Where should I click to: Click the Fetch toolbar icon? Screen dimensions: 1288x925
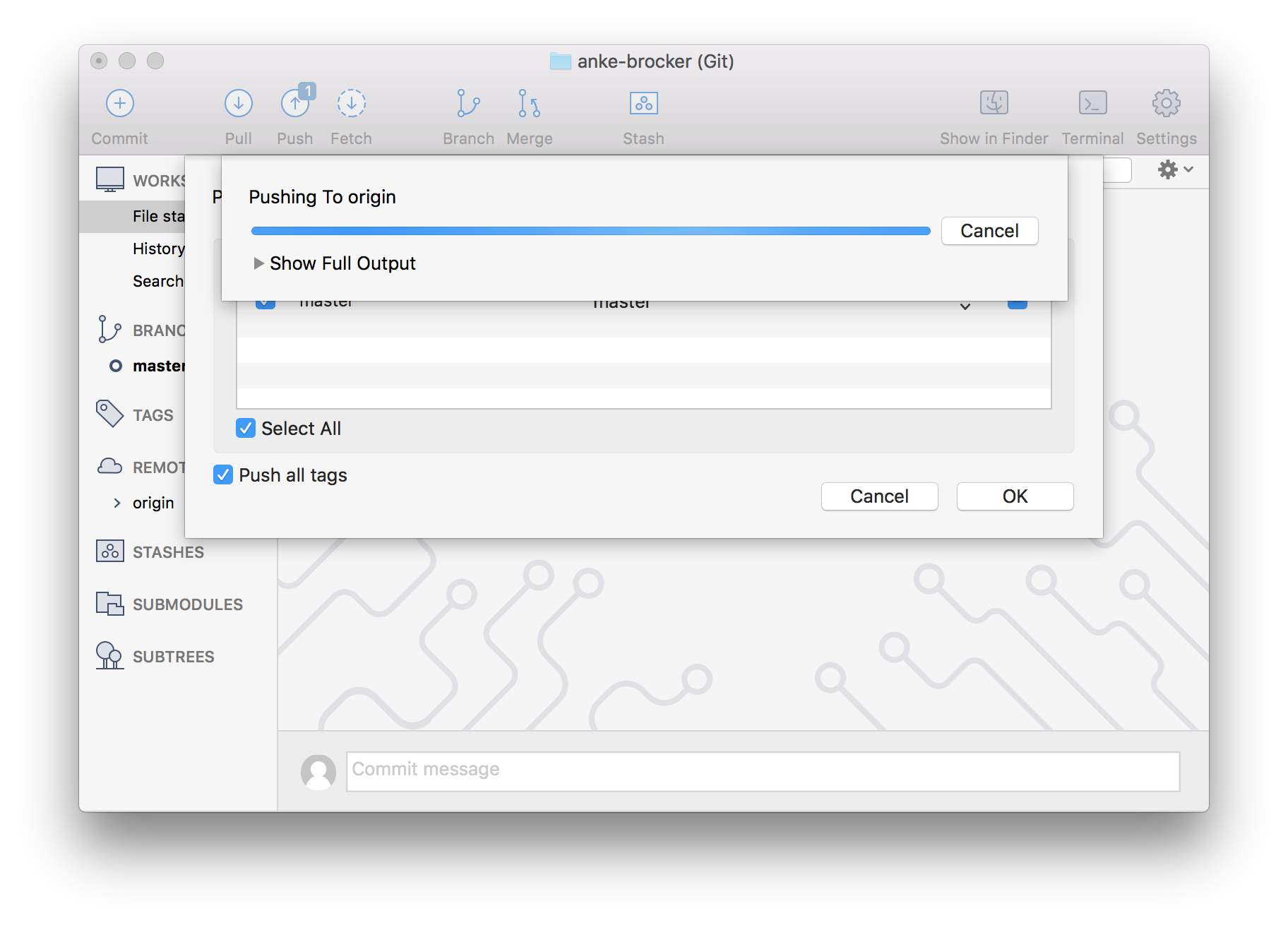(351, 104)
